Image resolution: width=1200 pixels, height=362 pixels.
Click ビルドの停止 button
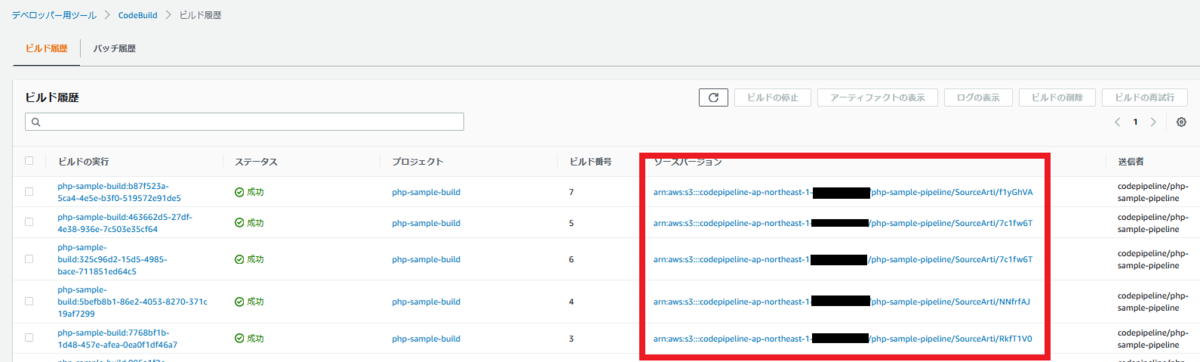(773, 97)
